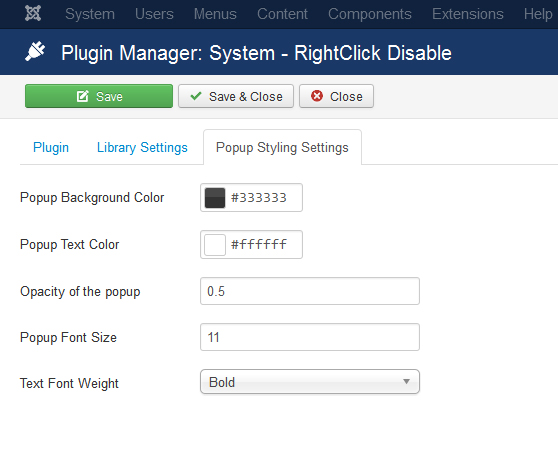This screenshot has height=464, width=558.
Task: Expand the Extensions menu
Action: click(468, 14)
